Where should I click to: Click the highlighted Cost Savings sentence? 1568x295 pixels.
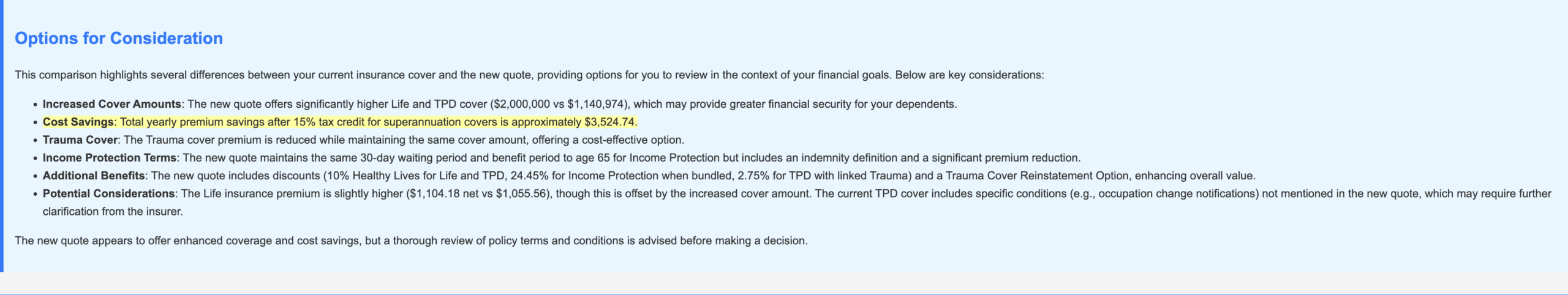[x=340, y=122]
